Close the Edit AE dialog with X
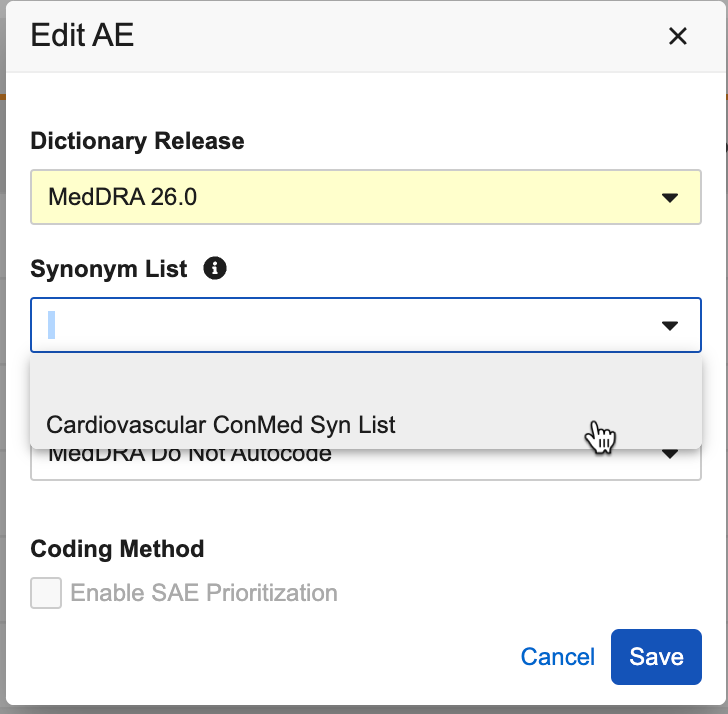The image size is (728, 714). coord(677,37)
